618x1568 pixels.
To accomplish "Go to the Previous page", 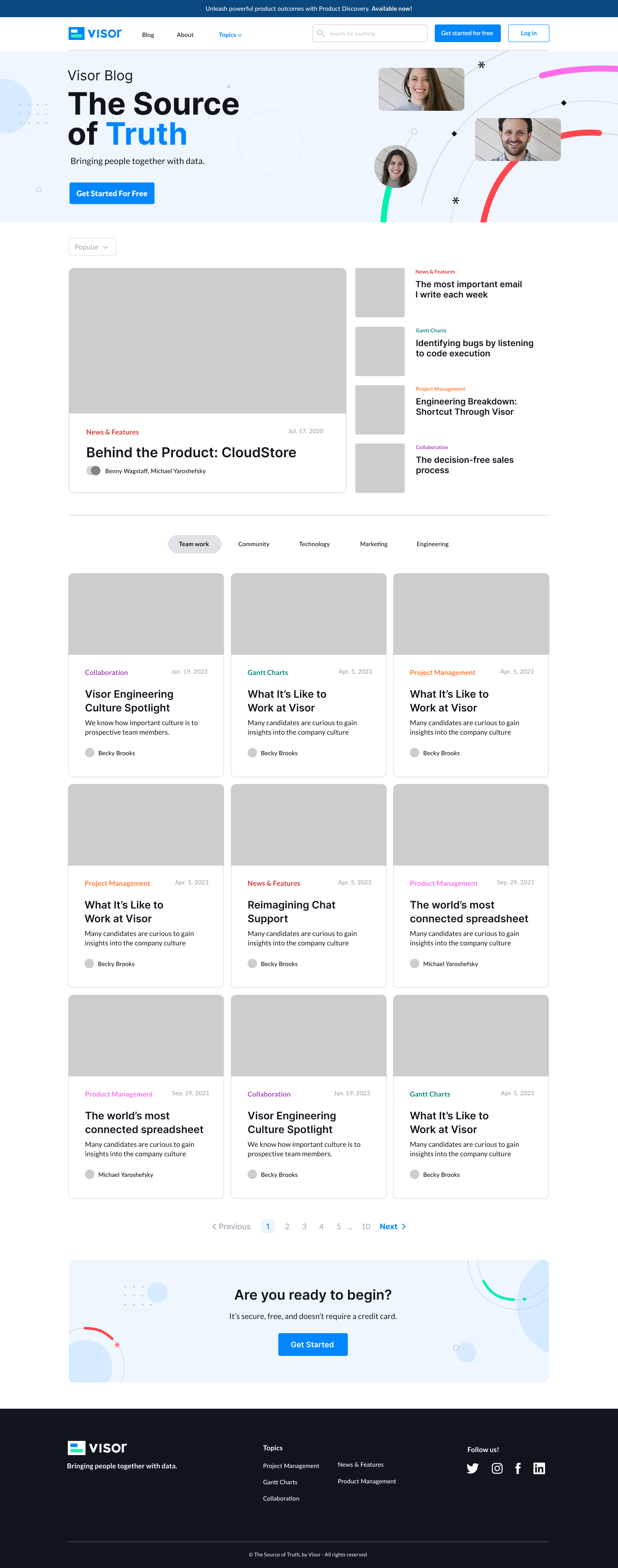I will point(231,1227).
